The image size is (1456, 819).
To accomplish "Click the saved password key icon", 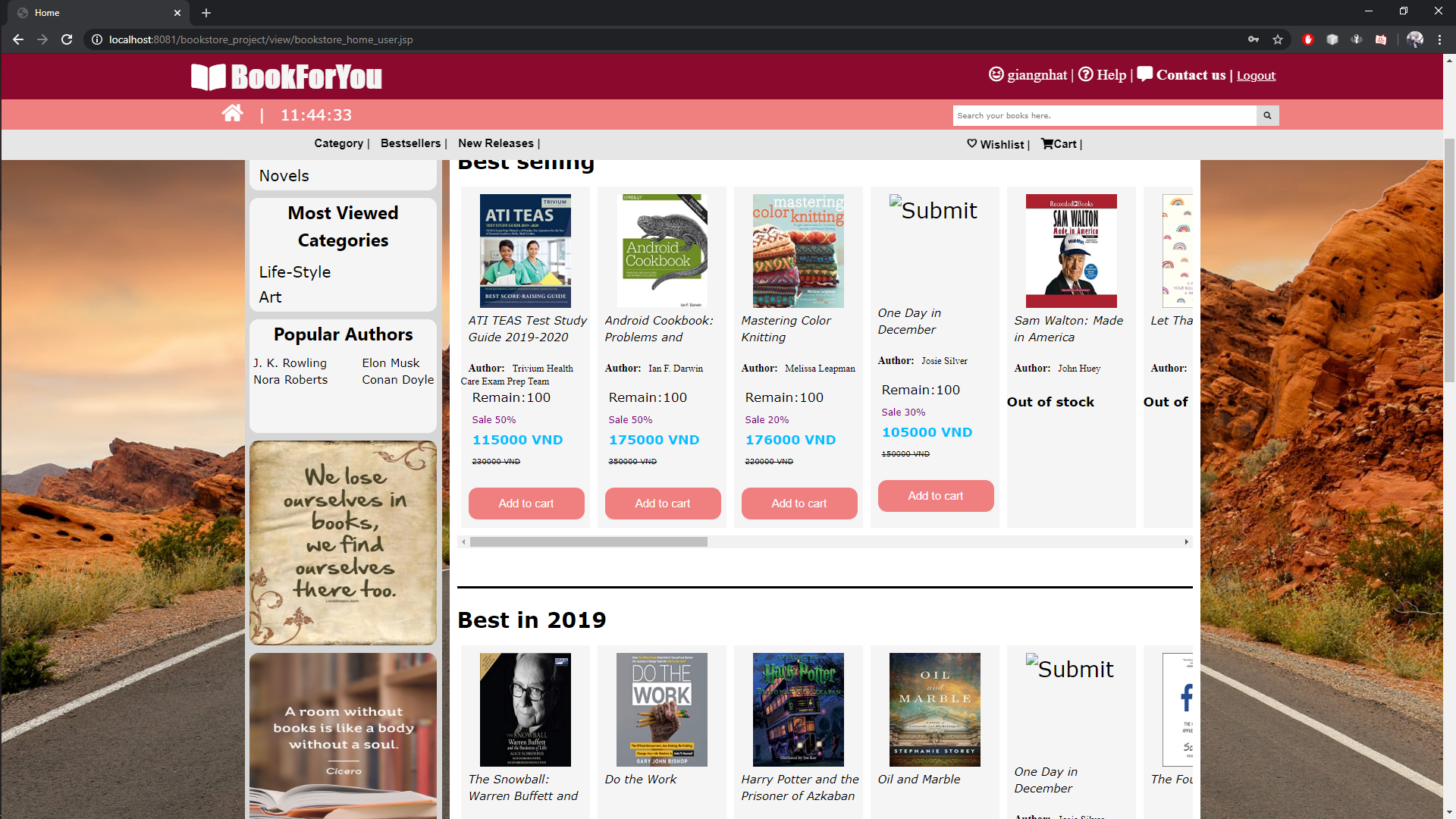I will pyautogui.click(x=1254, y=39).
